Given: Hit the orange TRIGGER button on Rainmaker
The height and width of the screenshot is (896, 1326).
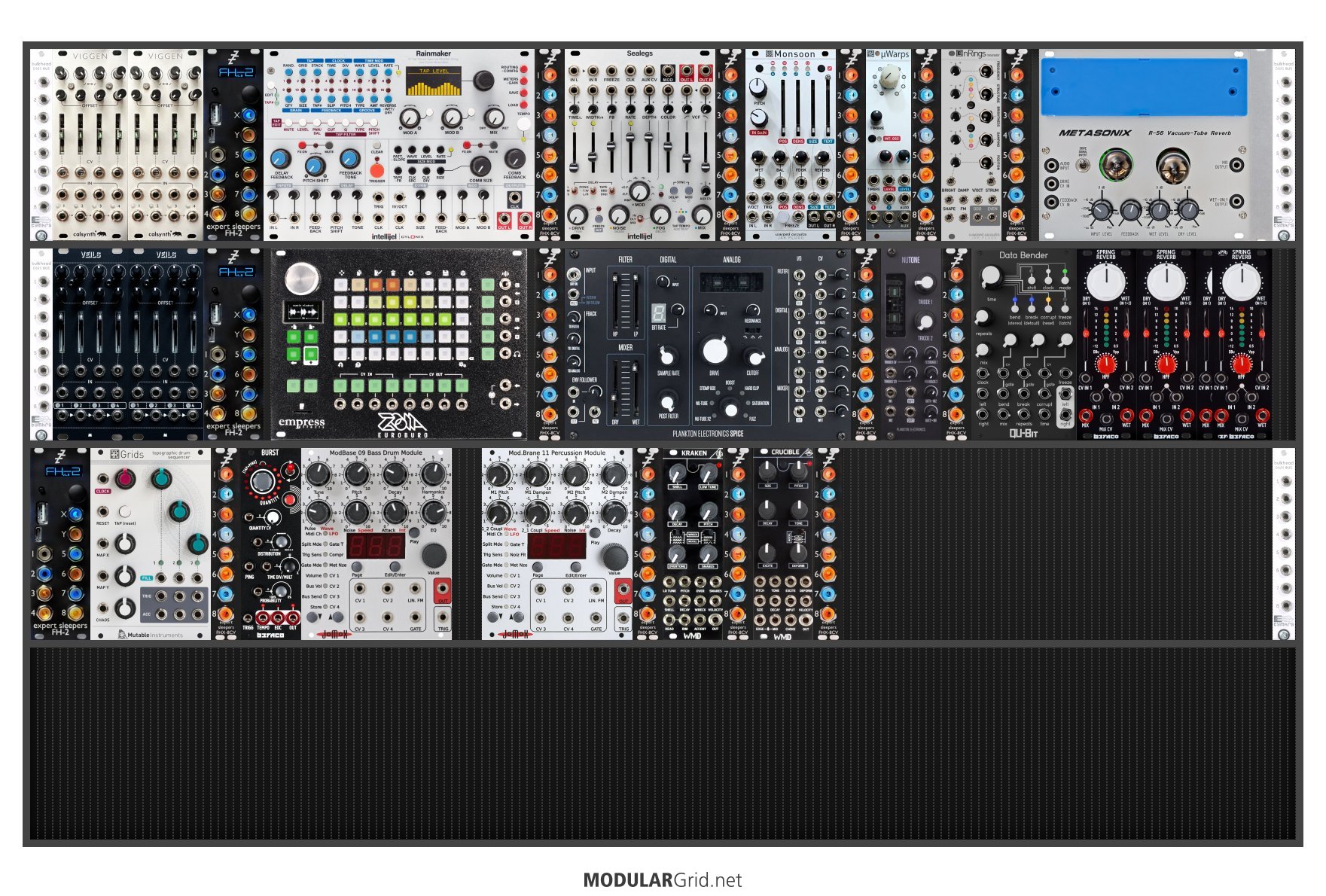Looking at the screenshot, I should point(377,170).
